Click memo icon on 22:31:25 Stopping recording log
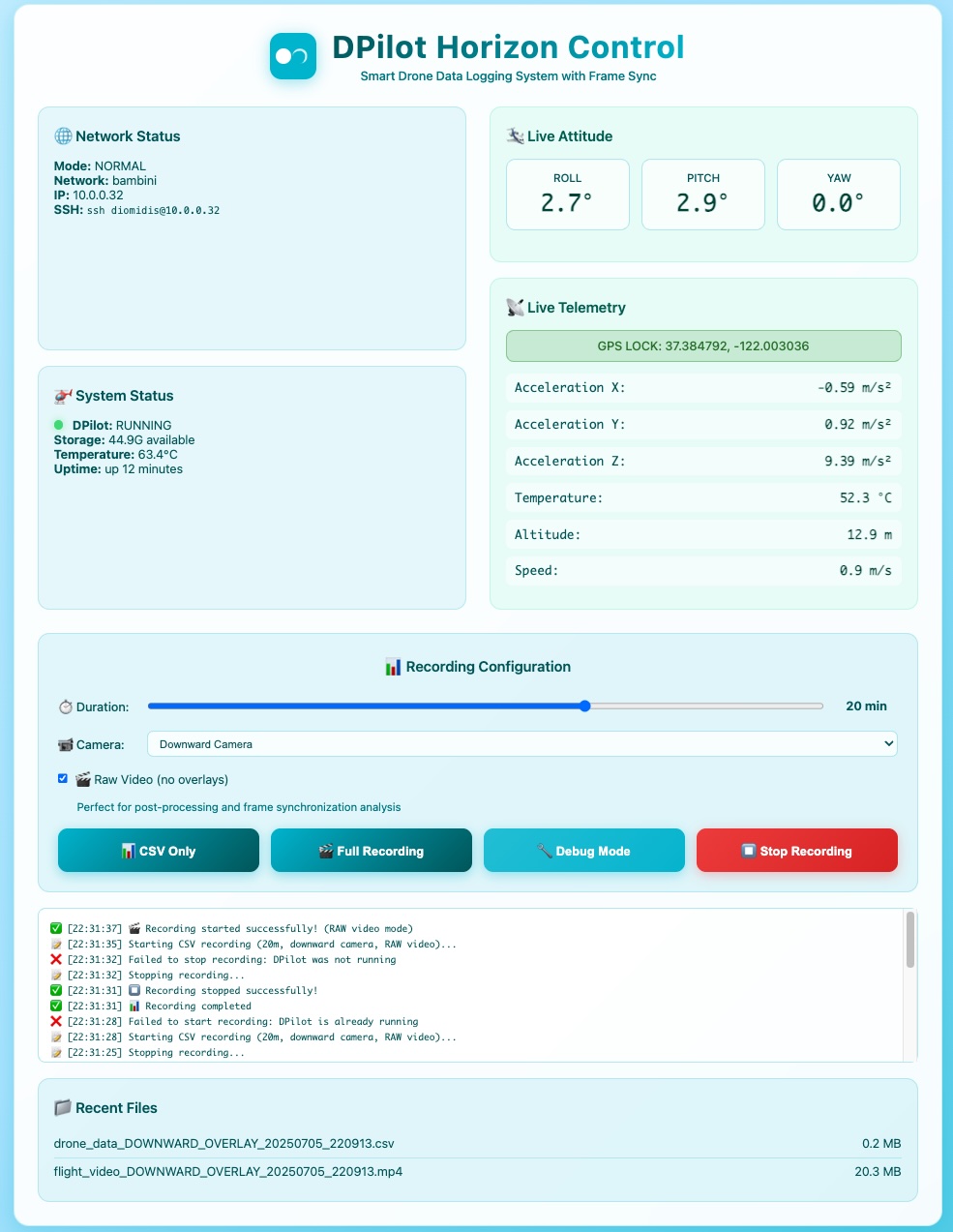The height and width of the screenshot is (1232, 953). 56,1052
